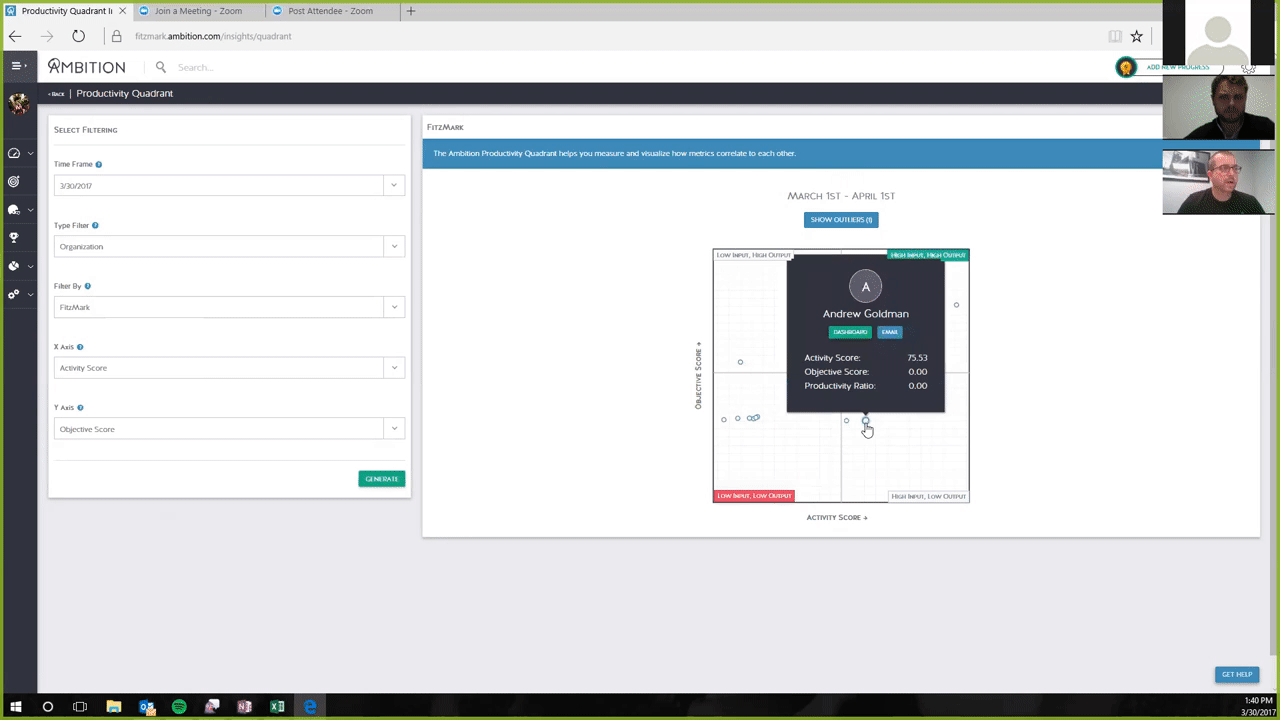This screenshot has width=1280, height=720.
Task: Click the Activity Score value 75.53
Action: coord(917,358)
